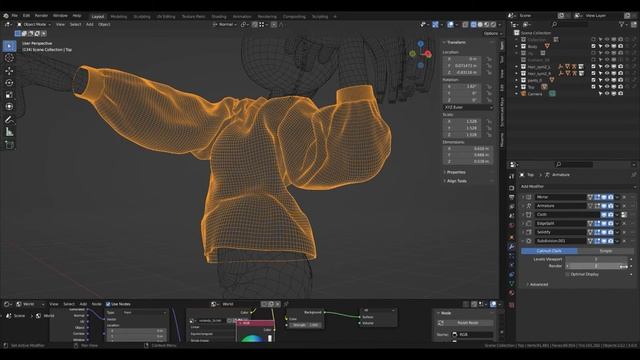Open the XYZ Euler rotation mode dropdown
The height and width of the screenshot is (360, 640).
468,107
